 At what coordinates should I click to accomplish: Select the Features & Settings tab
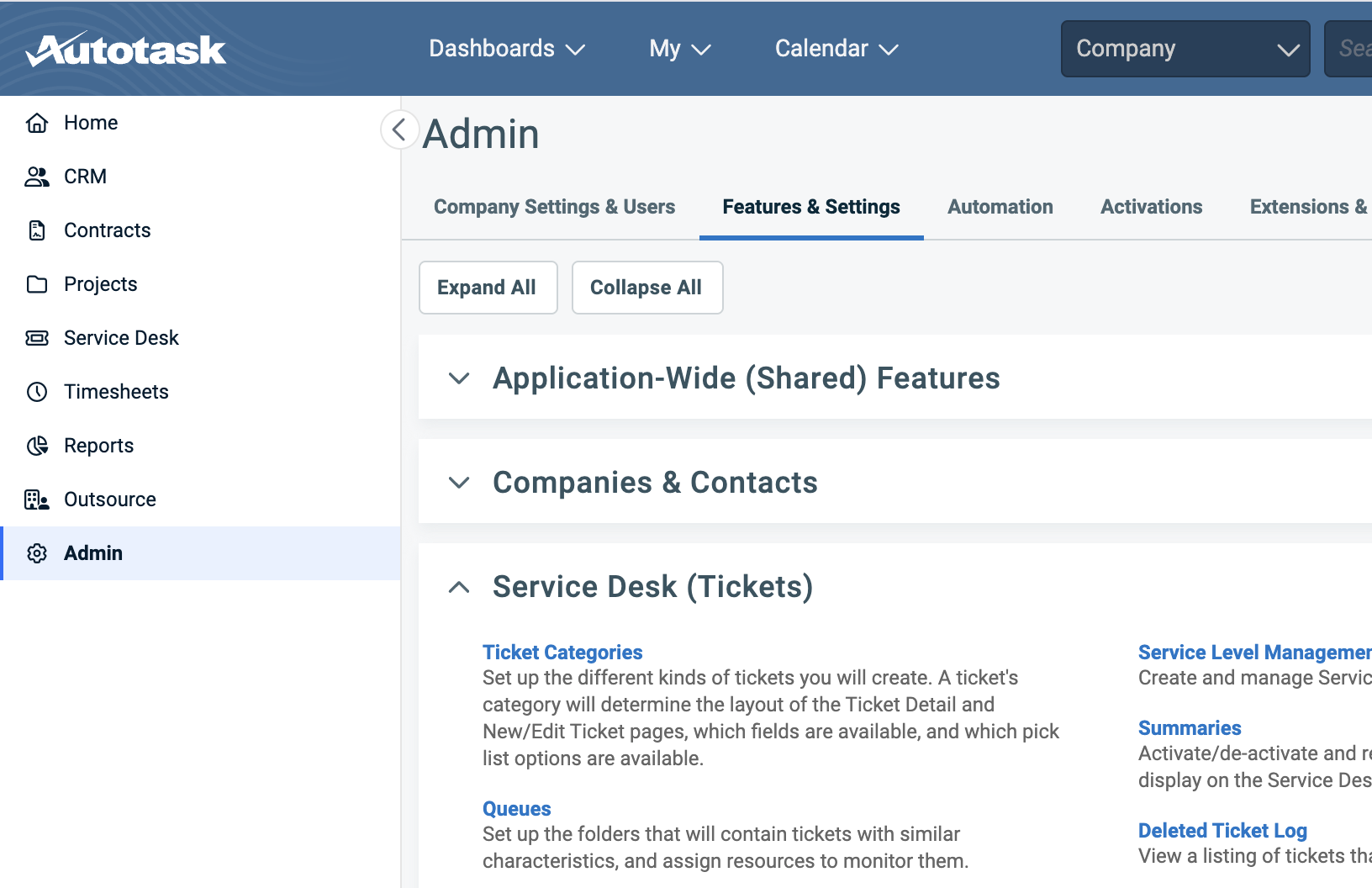(811, 207)
